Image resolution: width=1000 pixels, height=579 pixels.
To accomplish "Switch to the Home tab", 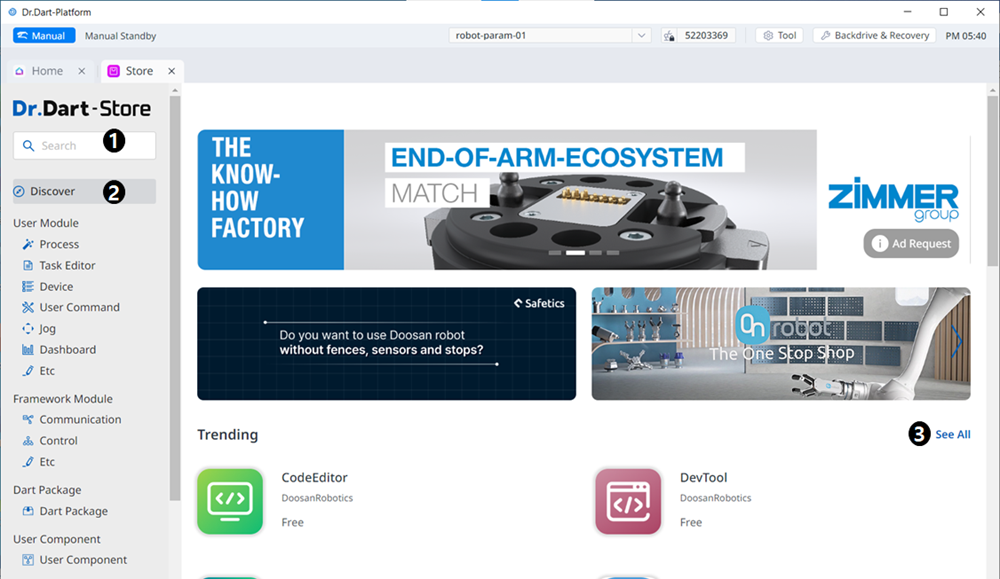I will tap(46, 71).
